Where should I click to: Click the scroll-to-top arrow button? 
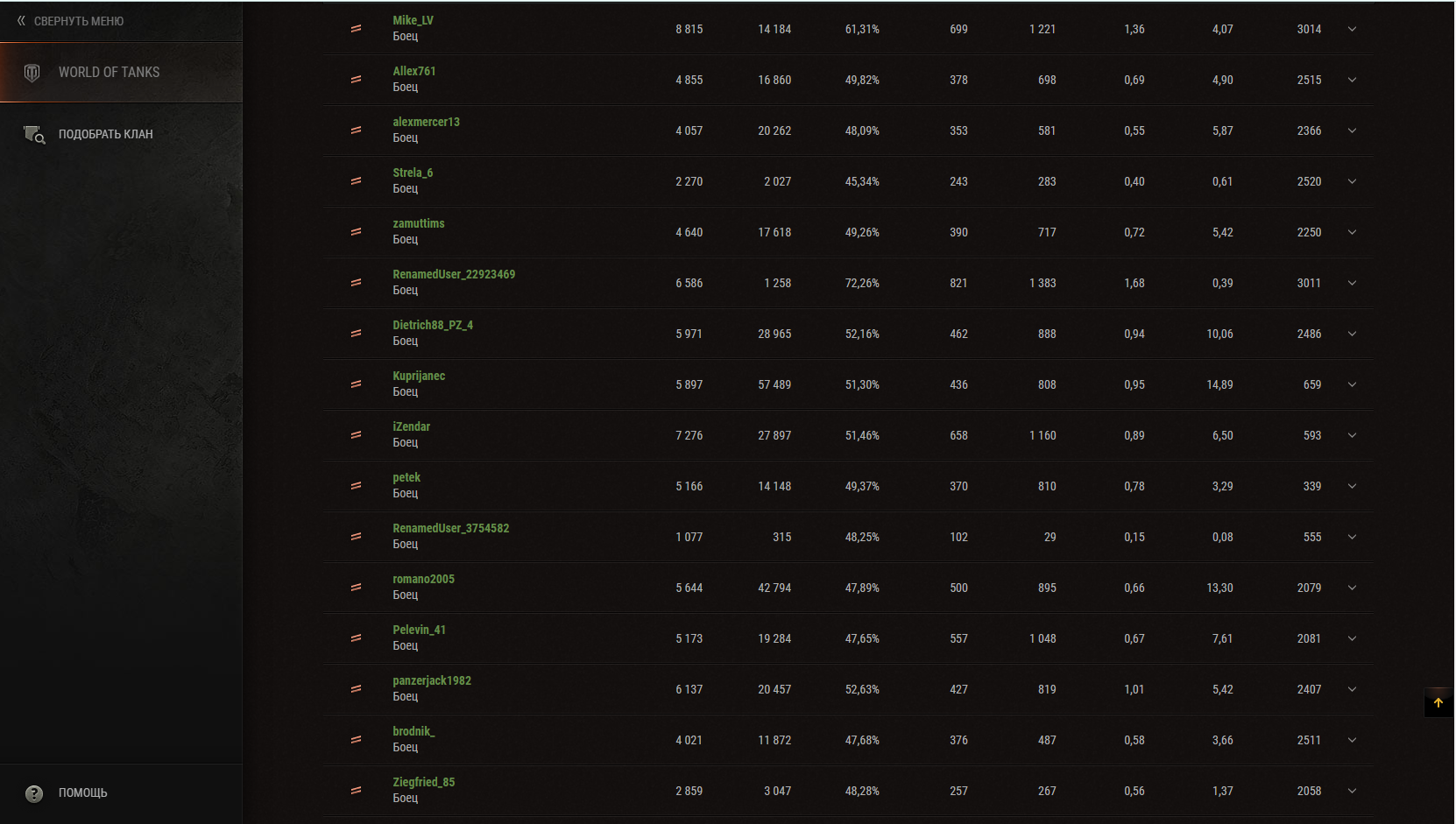coord(1438,702)
